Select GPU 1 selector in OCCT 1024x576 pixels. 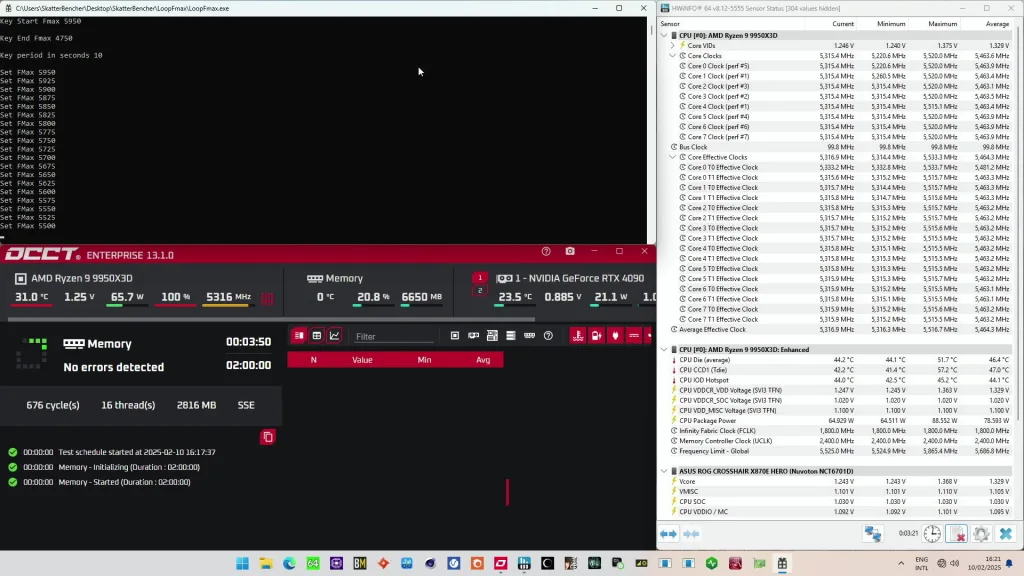coord(480,278)
